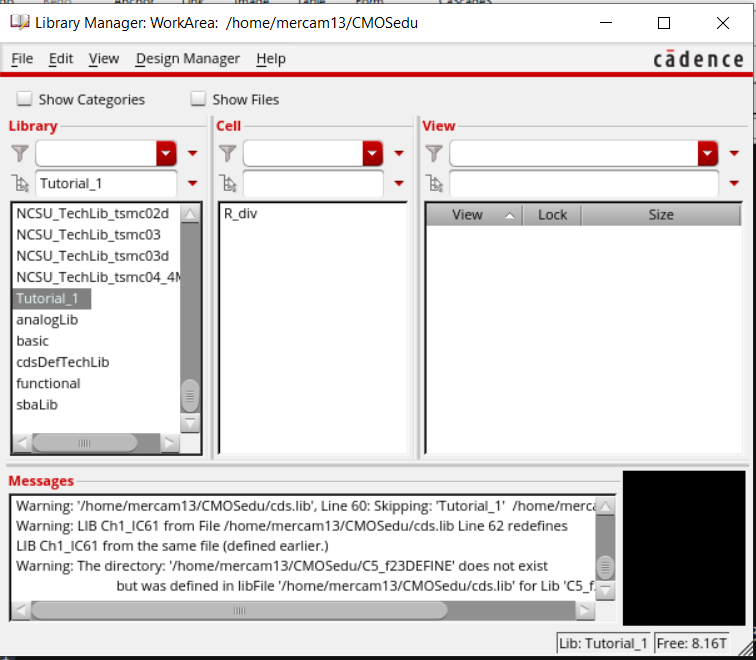Click Library list scroll right arrow
The height and width of the screenshot is (660, 756).
click(x=169, y=443)
